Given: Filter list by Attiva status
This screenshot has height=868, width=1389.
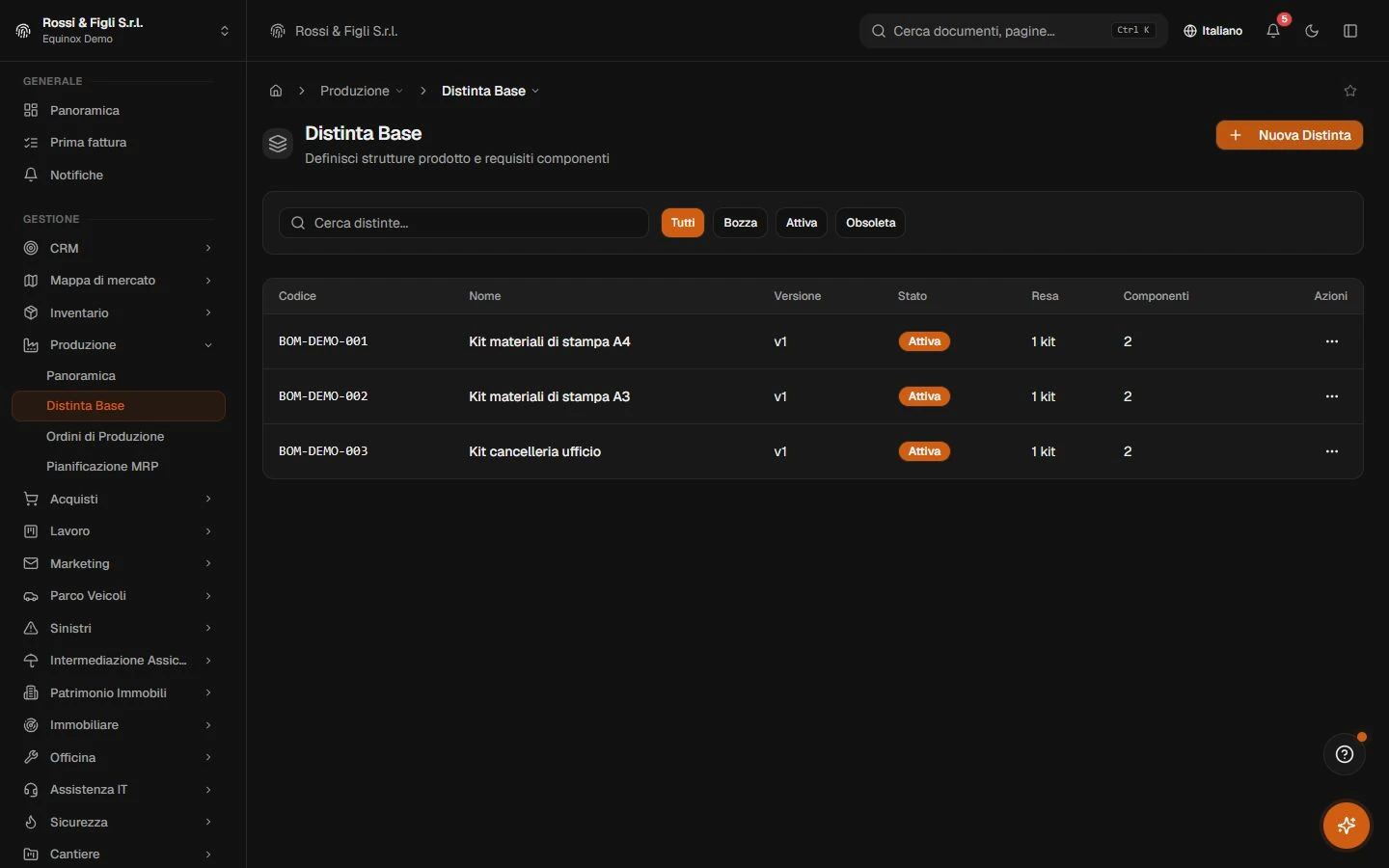Looking at the screenshot, I should (x=802, y=223).
